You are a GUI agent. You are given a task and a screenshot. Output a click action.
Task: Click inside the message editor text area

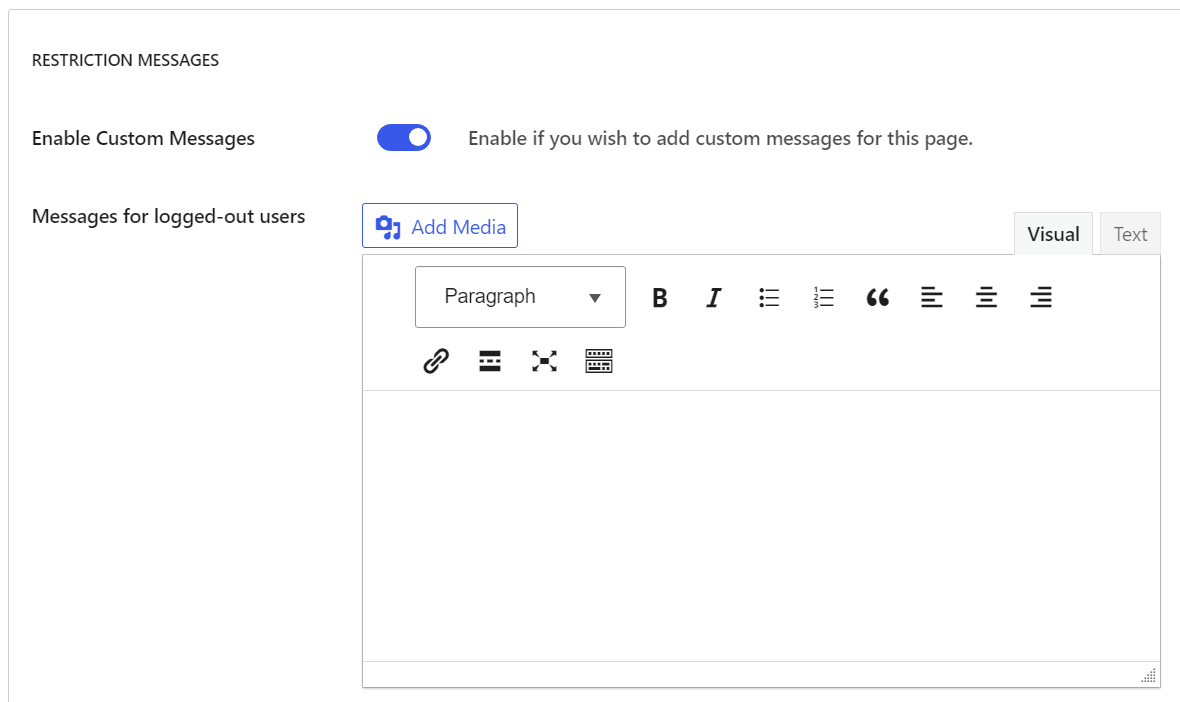[x=761, y=525]
